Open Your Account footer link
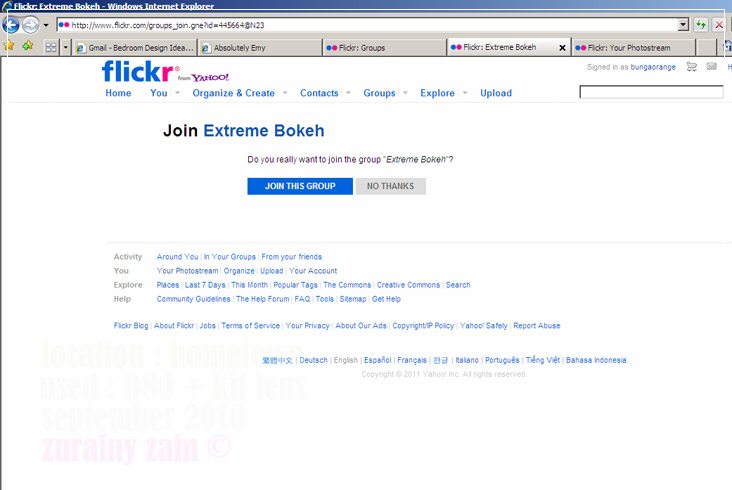 tap(313, 271)
